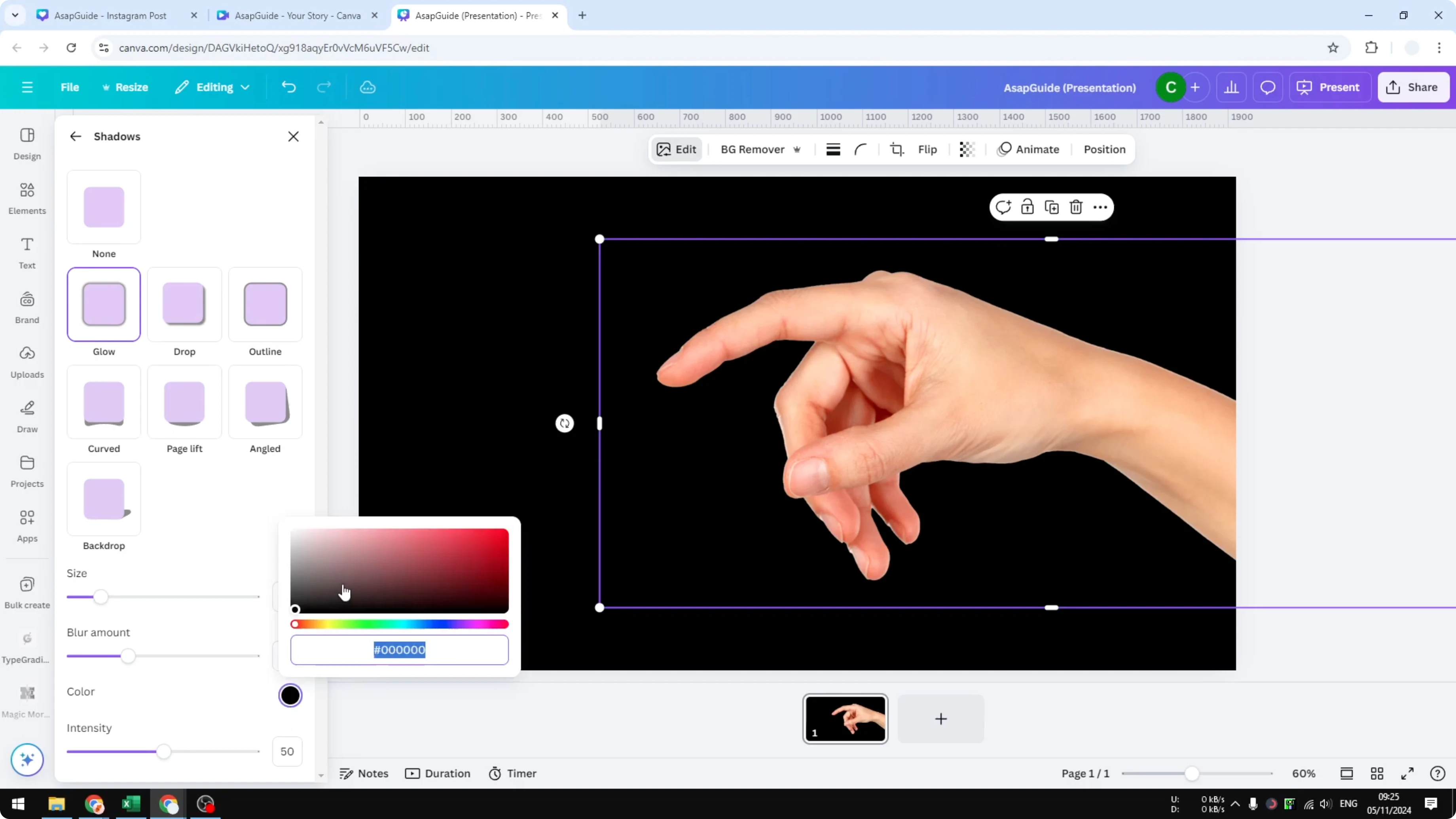
Task: Select page 1 thumbnail
Action: (x=845, y=719)
